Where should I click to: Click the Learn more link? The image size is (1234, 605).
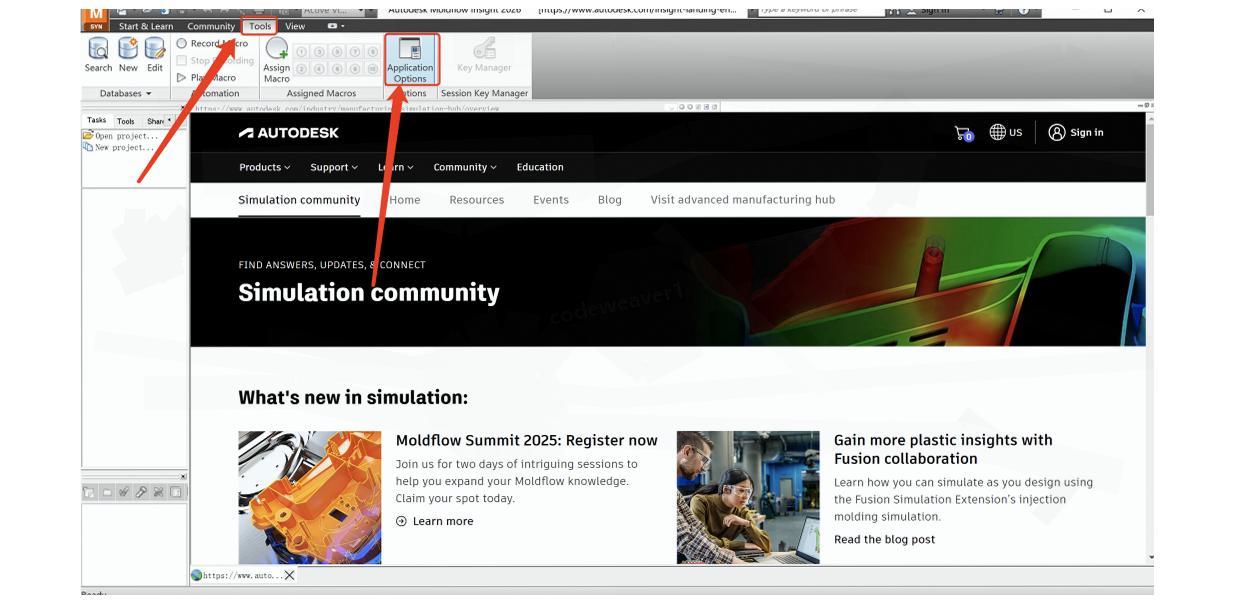[x=443, y=521]
